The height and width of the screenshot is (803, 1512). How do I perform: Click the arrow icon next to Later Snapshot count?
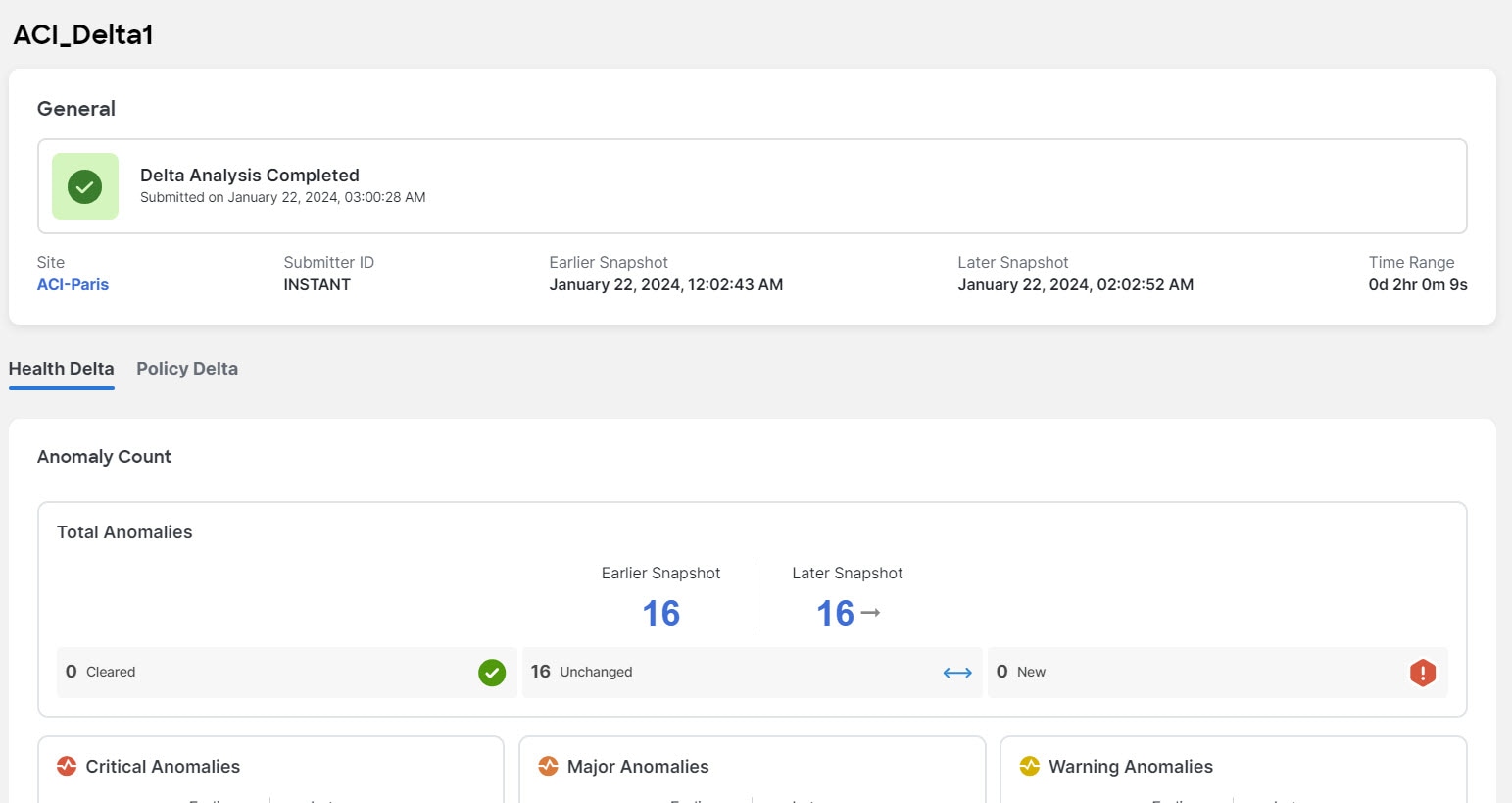point(870,613)
